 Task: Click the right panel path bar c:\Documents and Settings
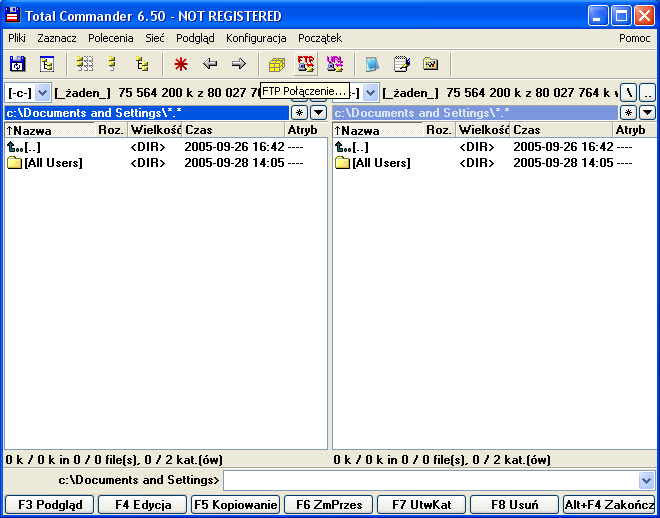[475, 113]
